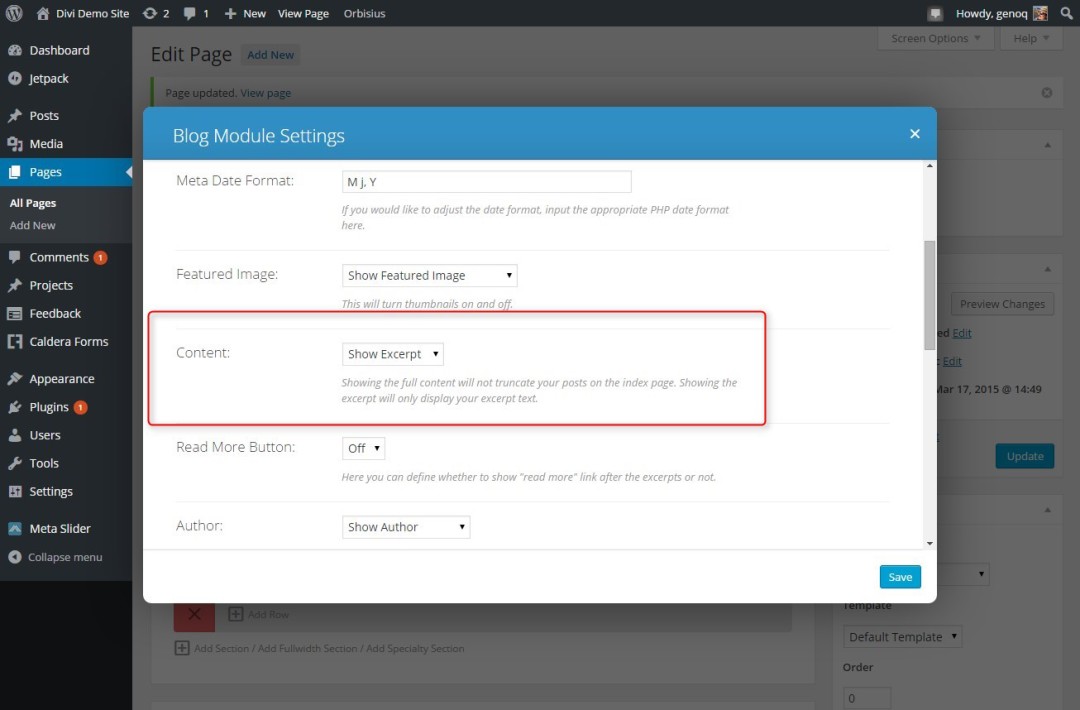The image size is (1080, 710).
Task: Open the Screen Options panel
Action: 936,38
